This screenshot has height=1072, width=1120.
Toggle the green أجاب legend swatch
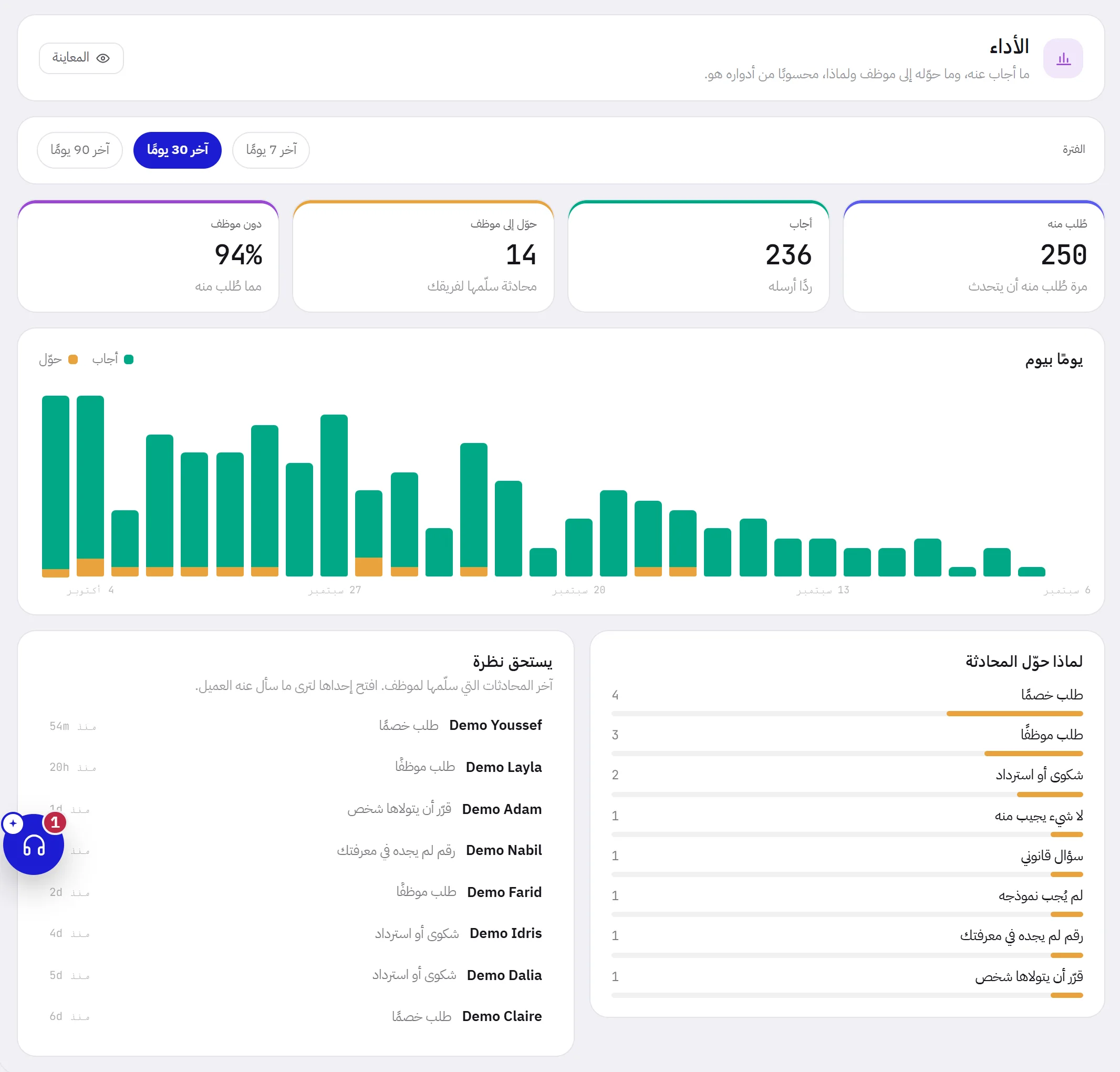coord(129,359)
